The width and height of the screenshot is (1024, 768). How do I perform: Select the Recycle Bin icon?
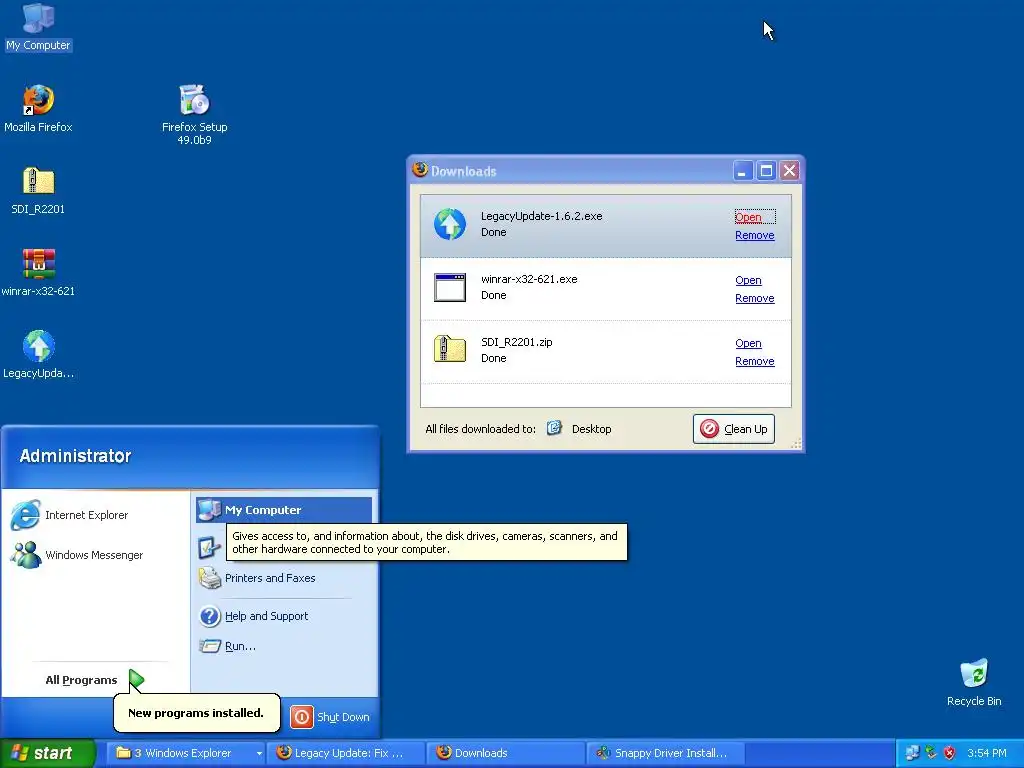(974, 682)
